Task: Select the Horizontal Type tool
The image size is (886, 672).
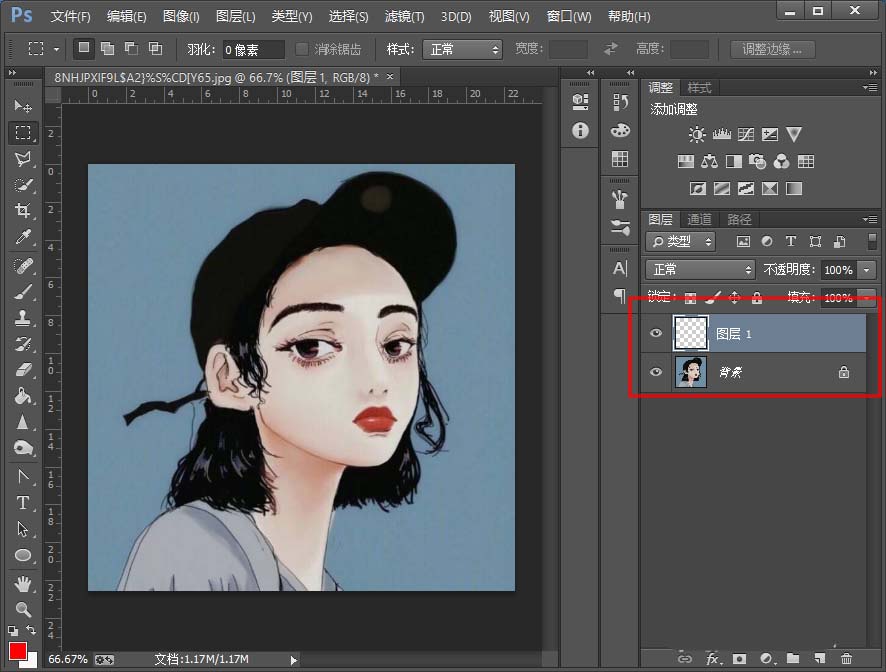Action: (23, 503)
